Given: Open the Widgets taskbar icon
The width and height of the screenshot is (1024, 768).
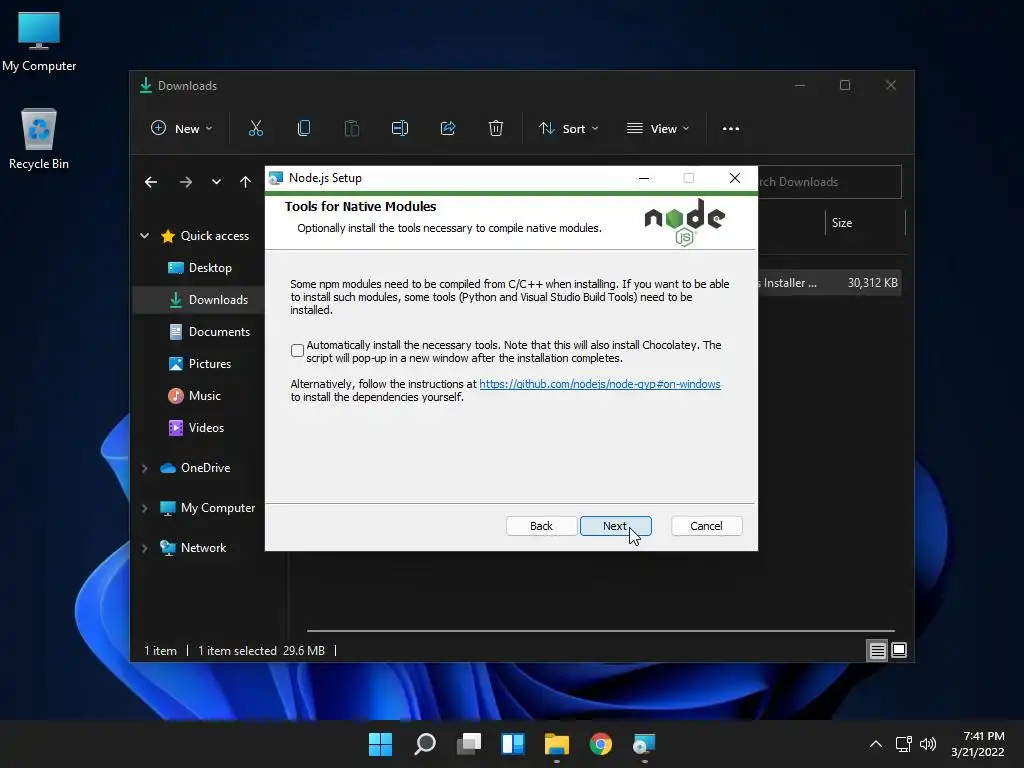Looking at the screenshot, I should pos(513,744).
